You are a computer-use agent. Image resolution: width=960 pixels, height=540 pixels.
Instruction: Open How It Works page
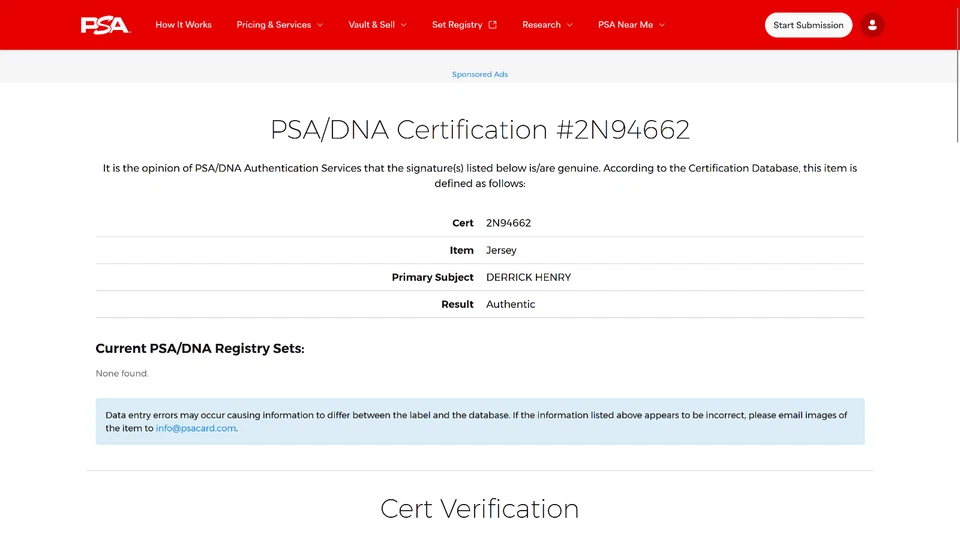pos(183,25)
